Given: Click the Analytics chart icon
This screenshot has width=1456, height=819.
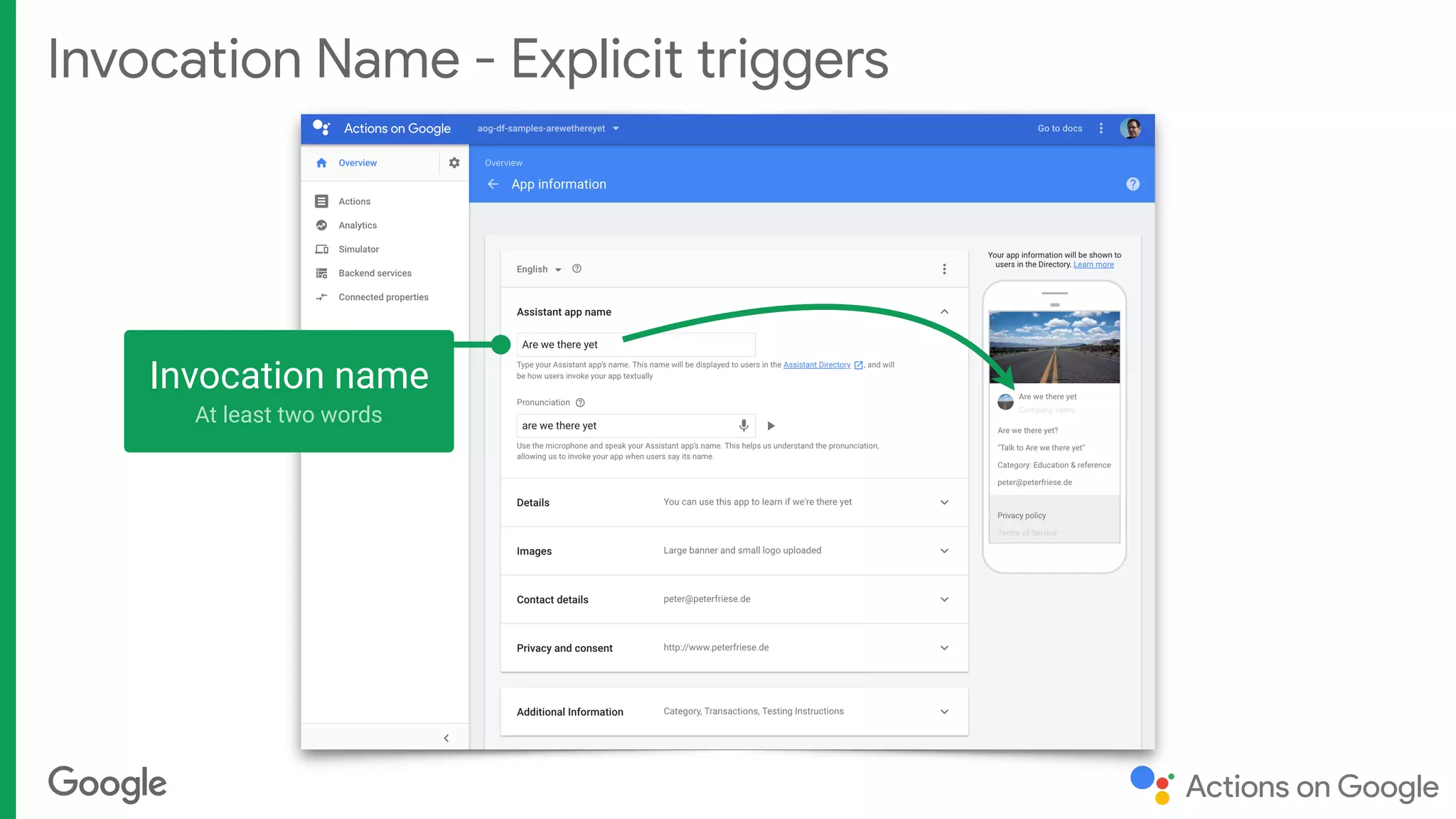Looking at the screenshot, I should [321, 225].
